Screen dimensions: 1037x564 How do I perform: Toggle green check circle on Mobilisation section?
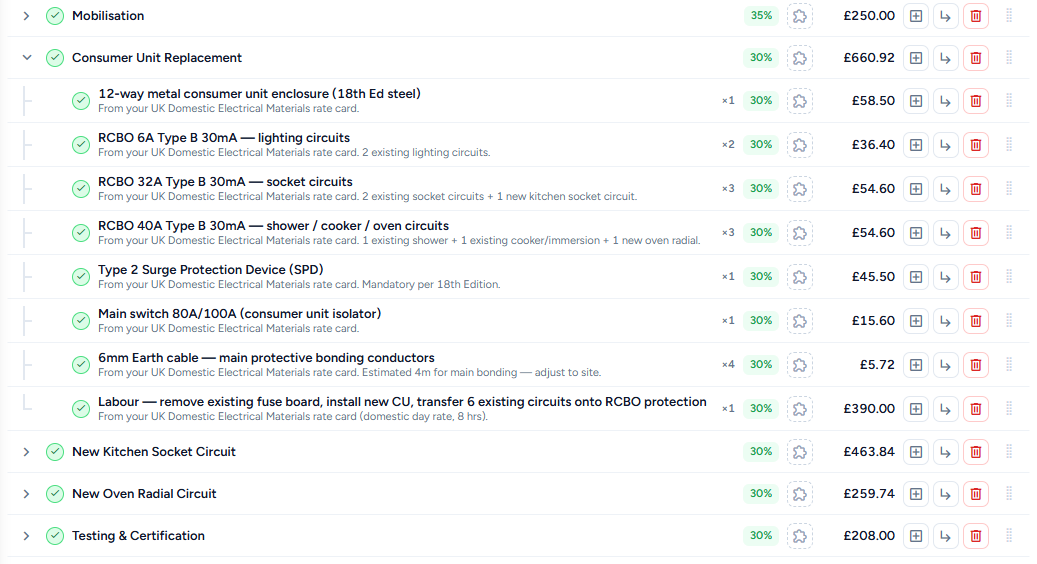coord(55,16)
